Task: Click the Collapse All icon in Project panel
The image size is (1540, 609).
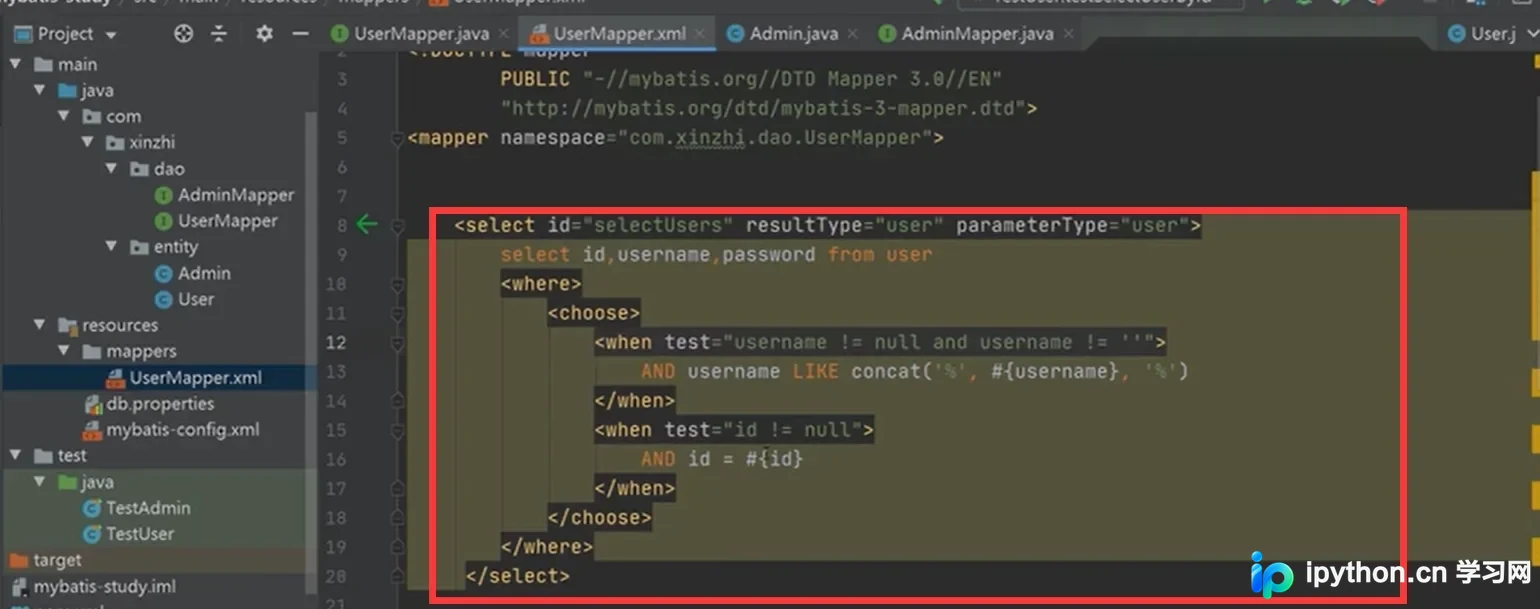Action: tap(220, 34)
